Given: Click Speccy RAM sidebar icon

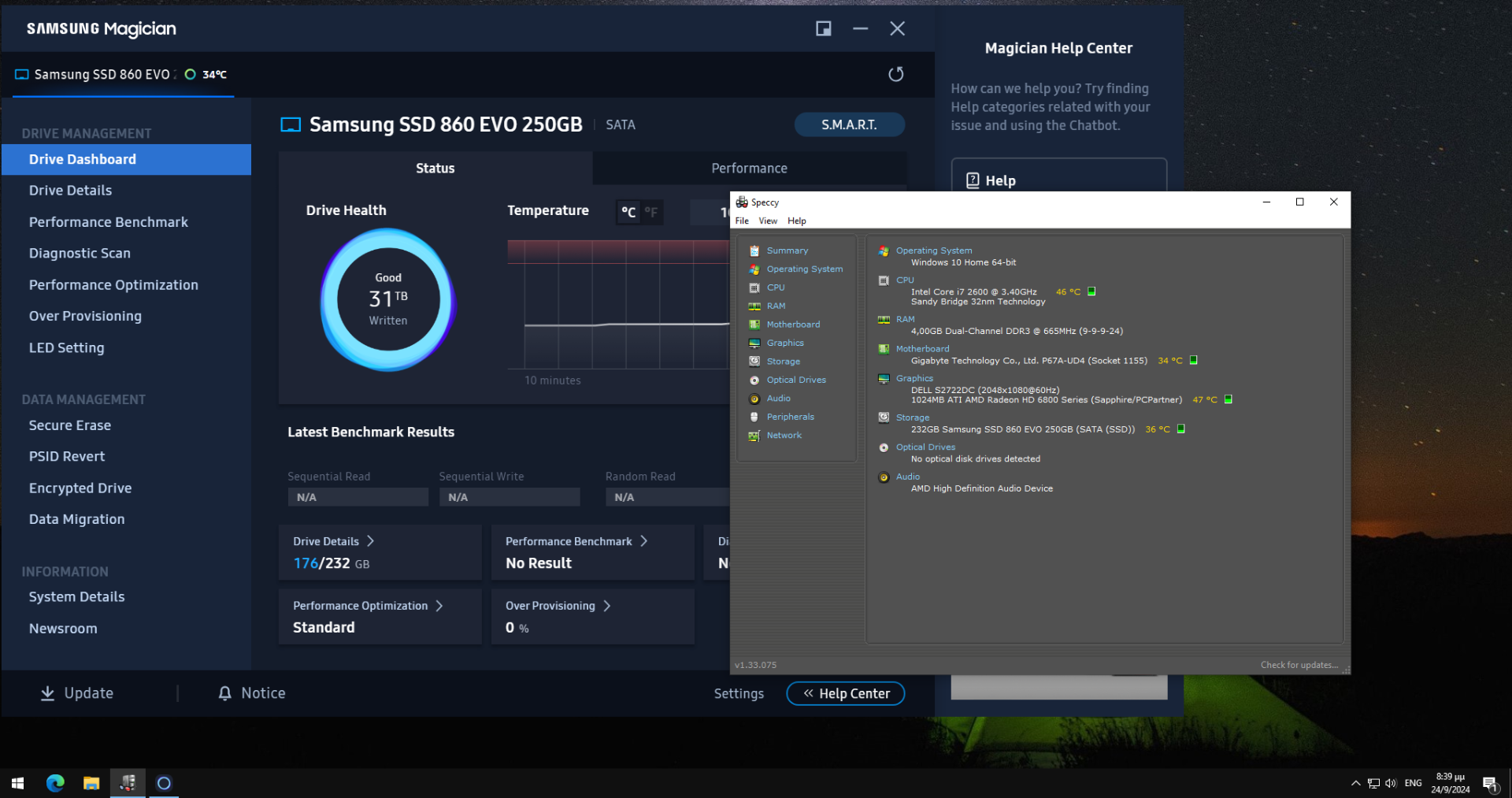Looking at the screenshot, I should click(x=754, y=306).
